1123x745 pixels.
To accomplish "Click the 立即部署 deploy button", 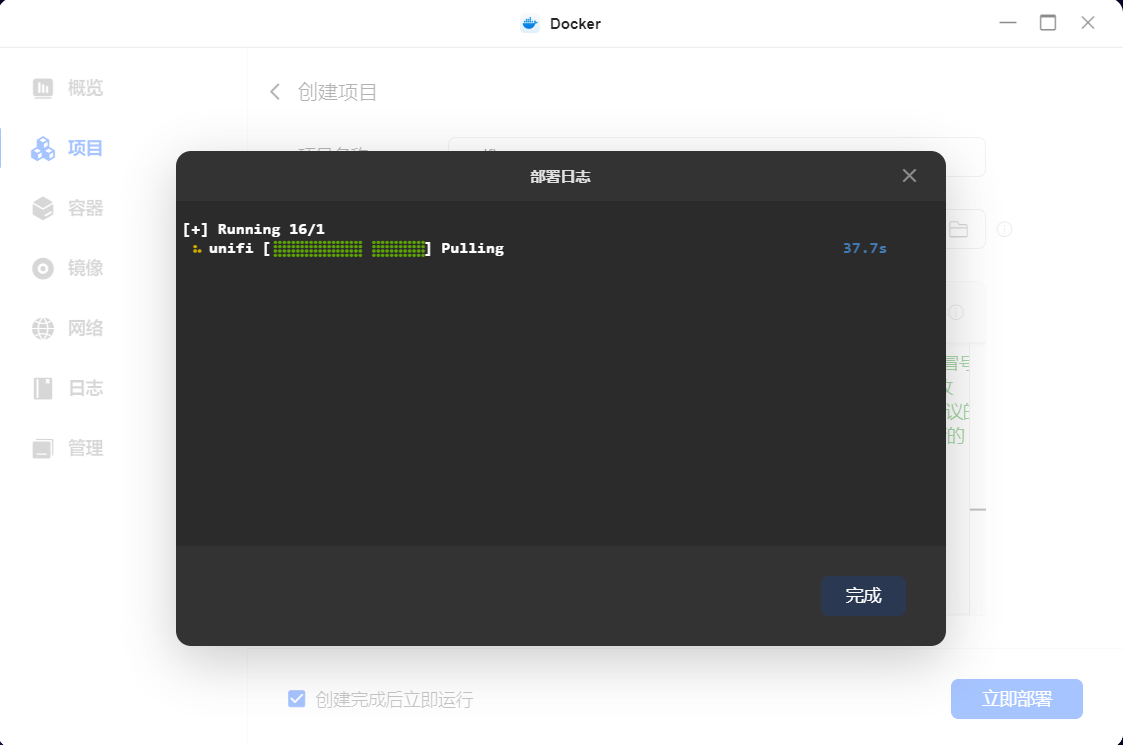I will pos(1016,699).
